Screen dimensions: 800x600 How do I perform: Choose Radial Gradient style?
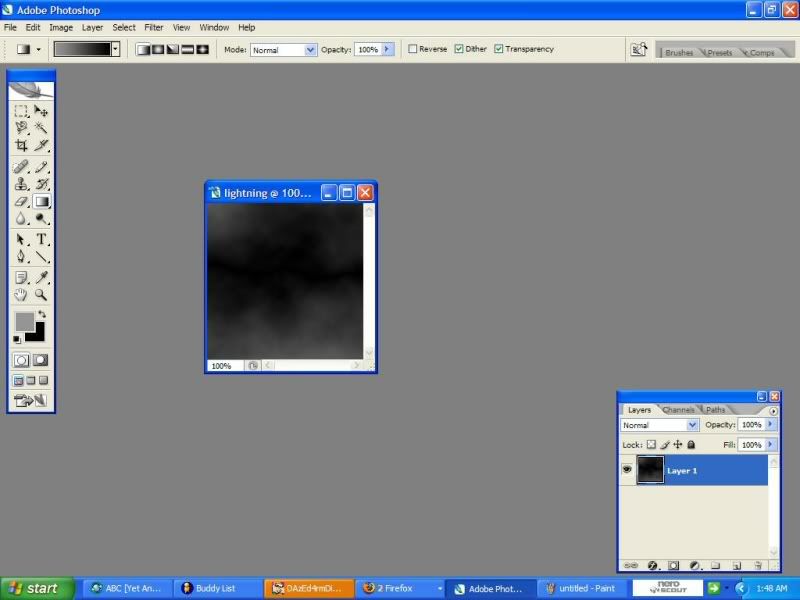(x=158, y=49)
